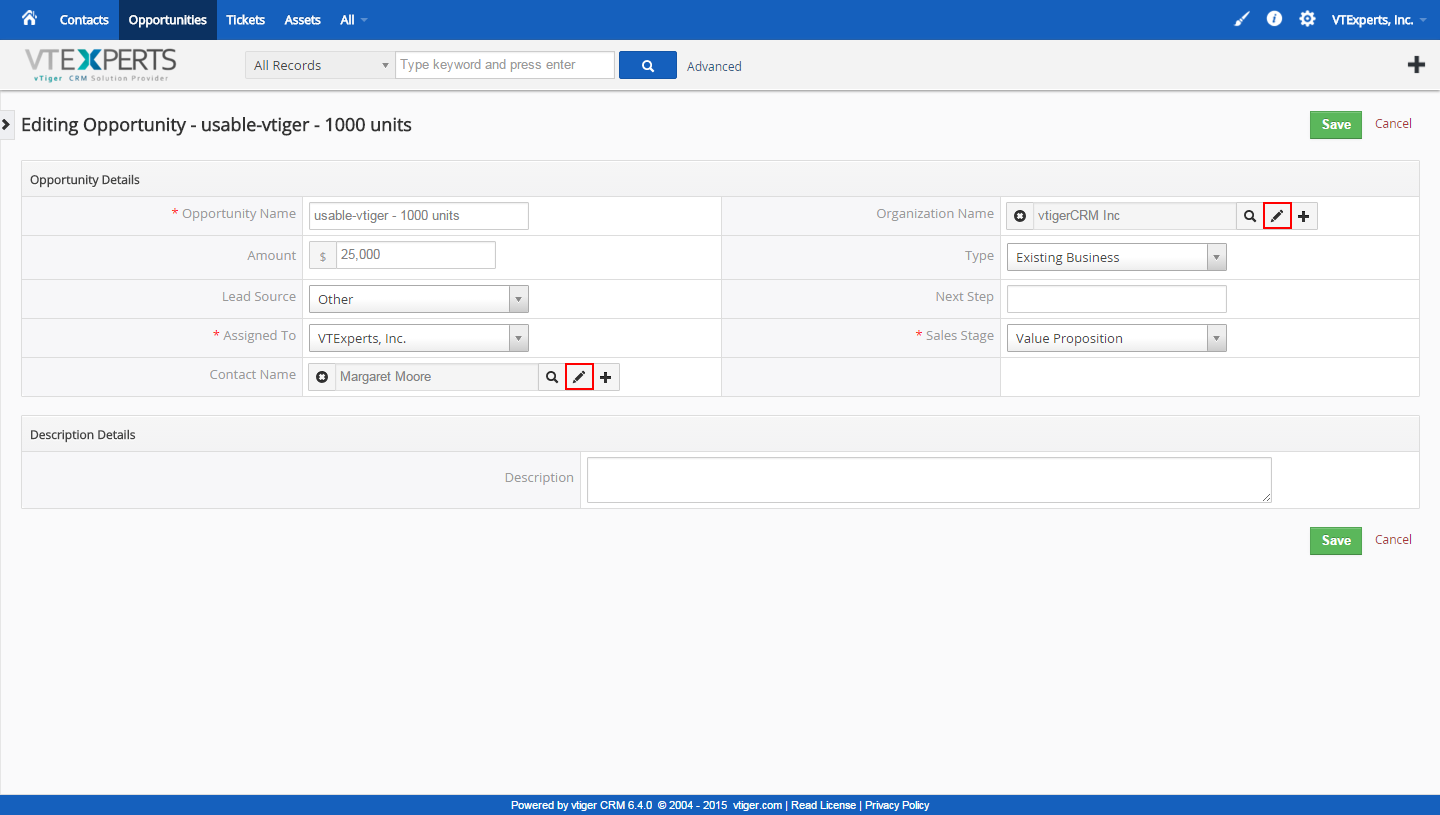The image size is (1440, 815).
Task: Click the blue search magnifier button
Action: (648, 65)
